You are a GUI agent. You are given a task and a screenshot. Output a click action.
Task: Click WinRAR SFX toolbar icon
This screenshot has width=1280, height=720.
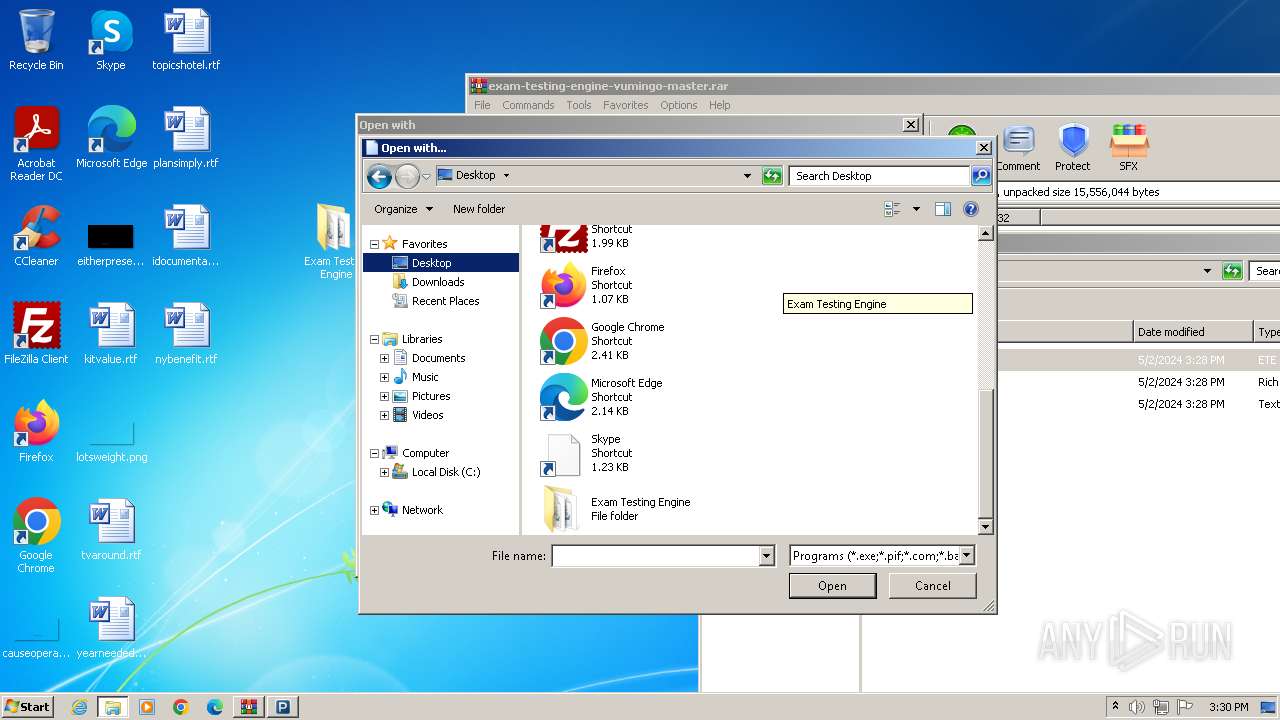[x=1128, y=148]
